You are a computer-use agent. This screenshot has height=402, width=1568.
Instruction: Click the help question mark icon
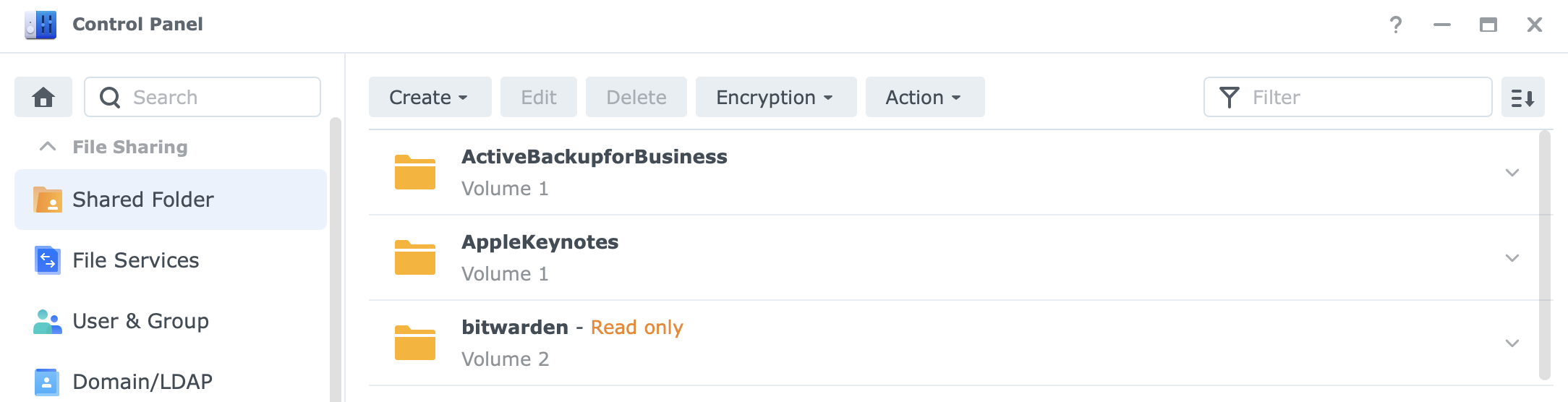(1396, 25)
